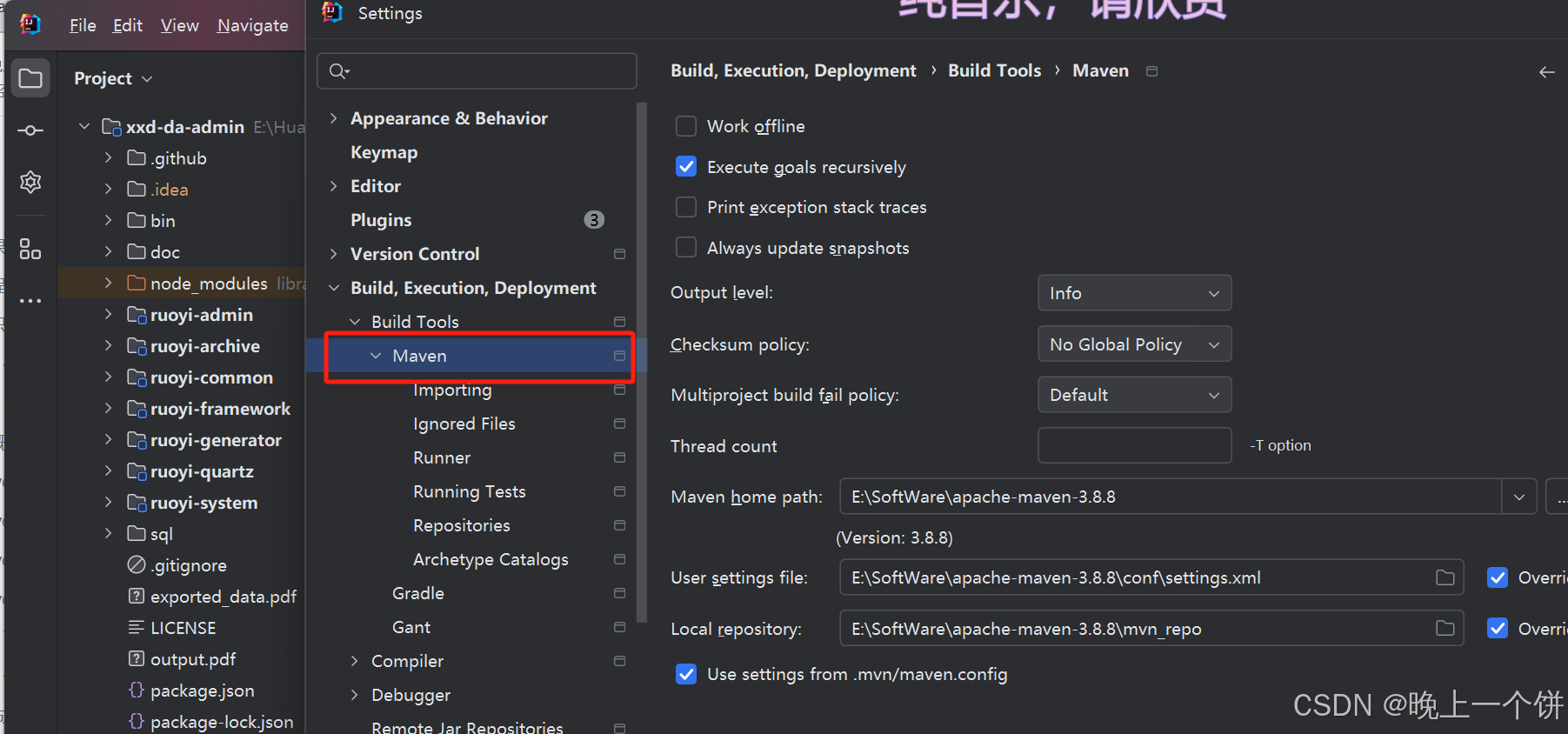Select the Debugger settings page

coord(410,695)
